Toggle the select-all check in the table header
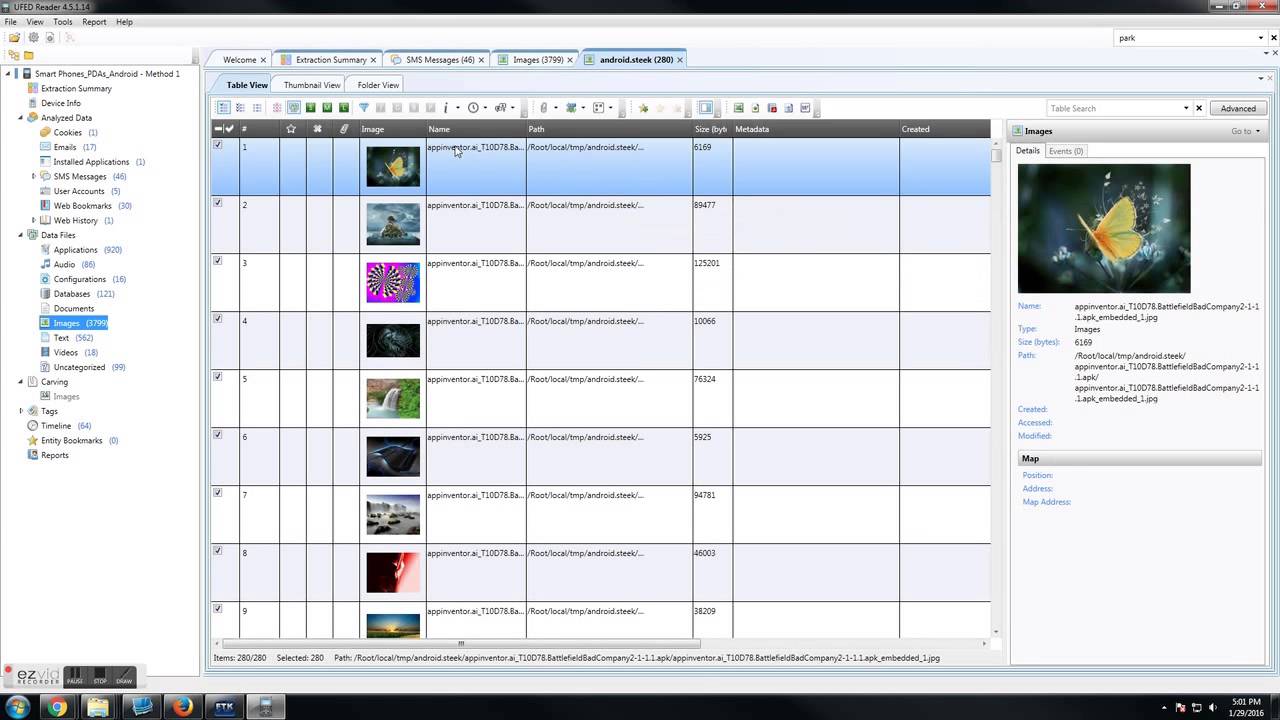The width and height of the screenshot is (1280, 720). point(230,129)
